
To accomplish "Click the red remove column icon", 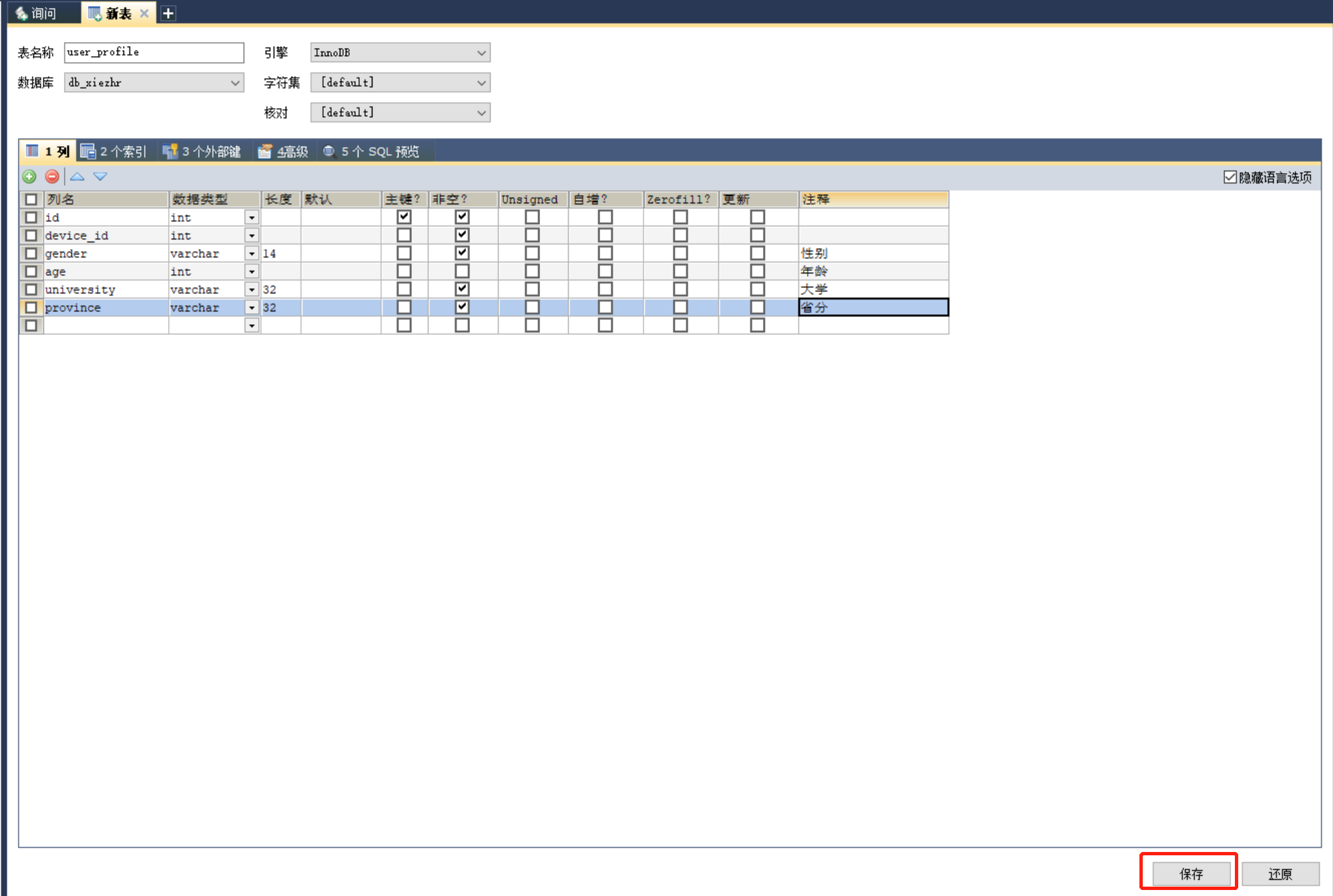I will (52, 177).
